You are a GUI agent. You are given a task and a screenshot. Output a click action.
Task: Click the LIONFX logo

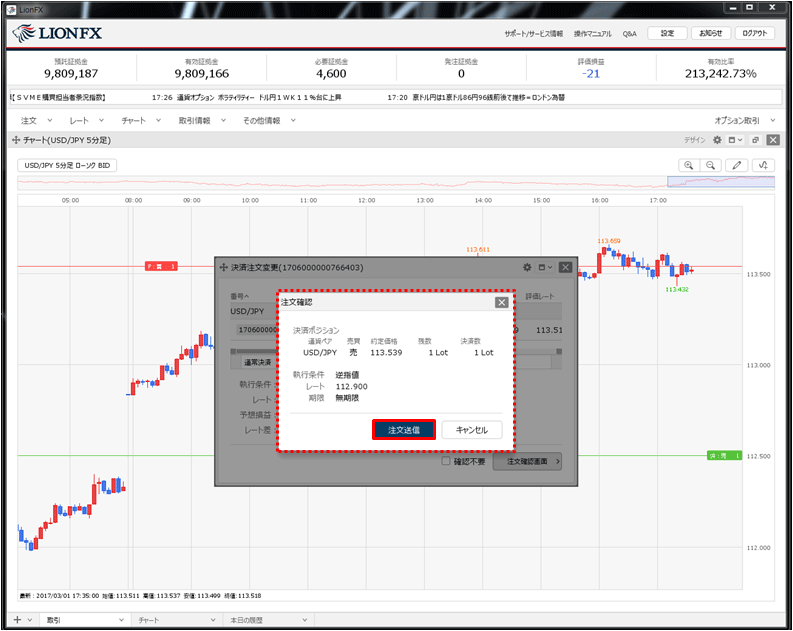[x=57, y=33]
